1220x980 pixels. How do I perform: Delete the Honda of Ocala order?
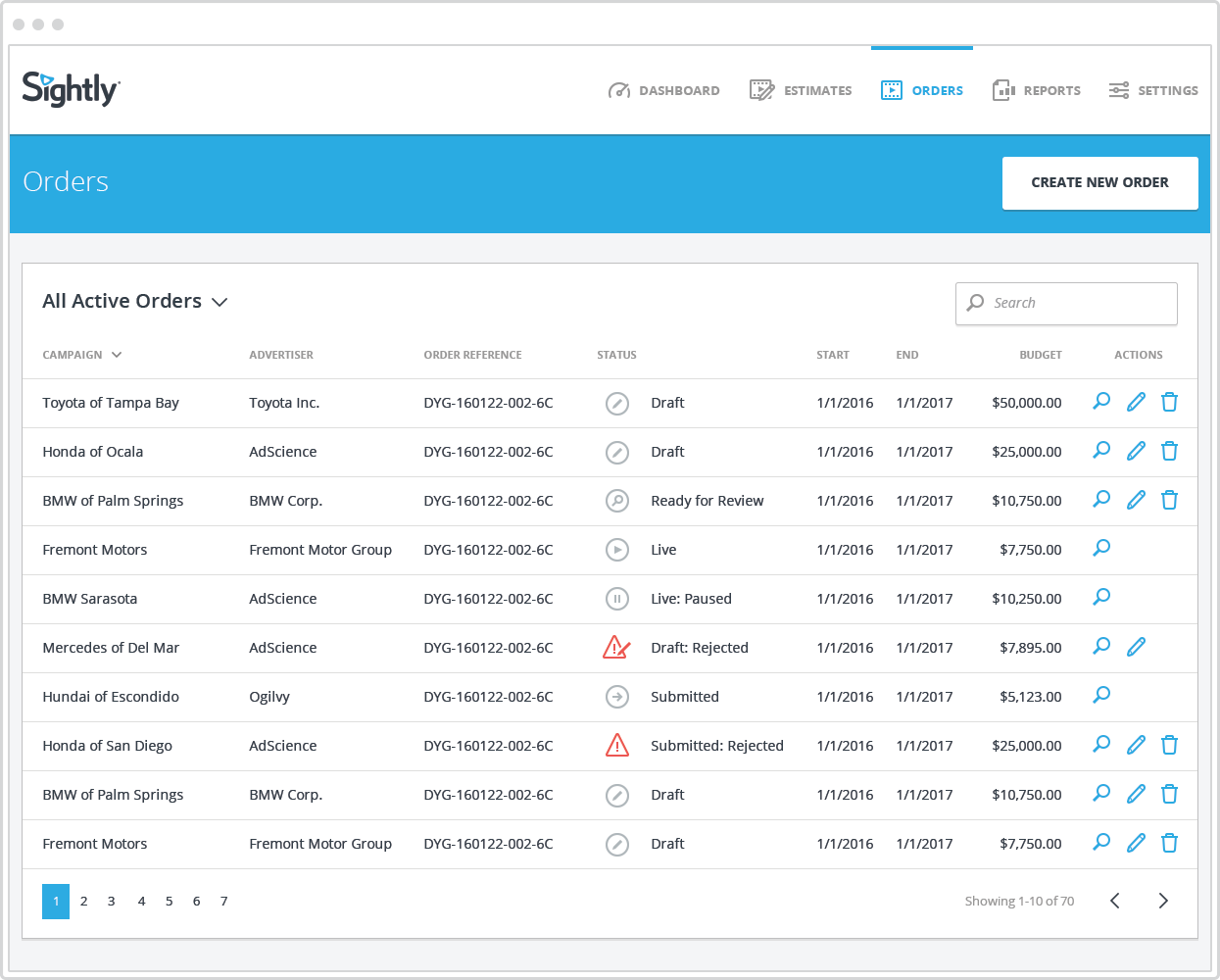click(x=1169, y=451)
